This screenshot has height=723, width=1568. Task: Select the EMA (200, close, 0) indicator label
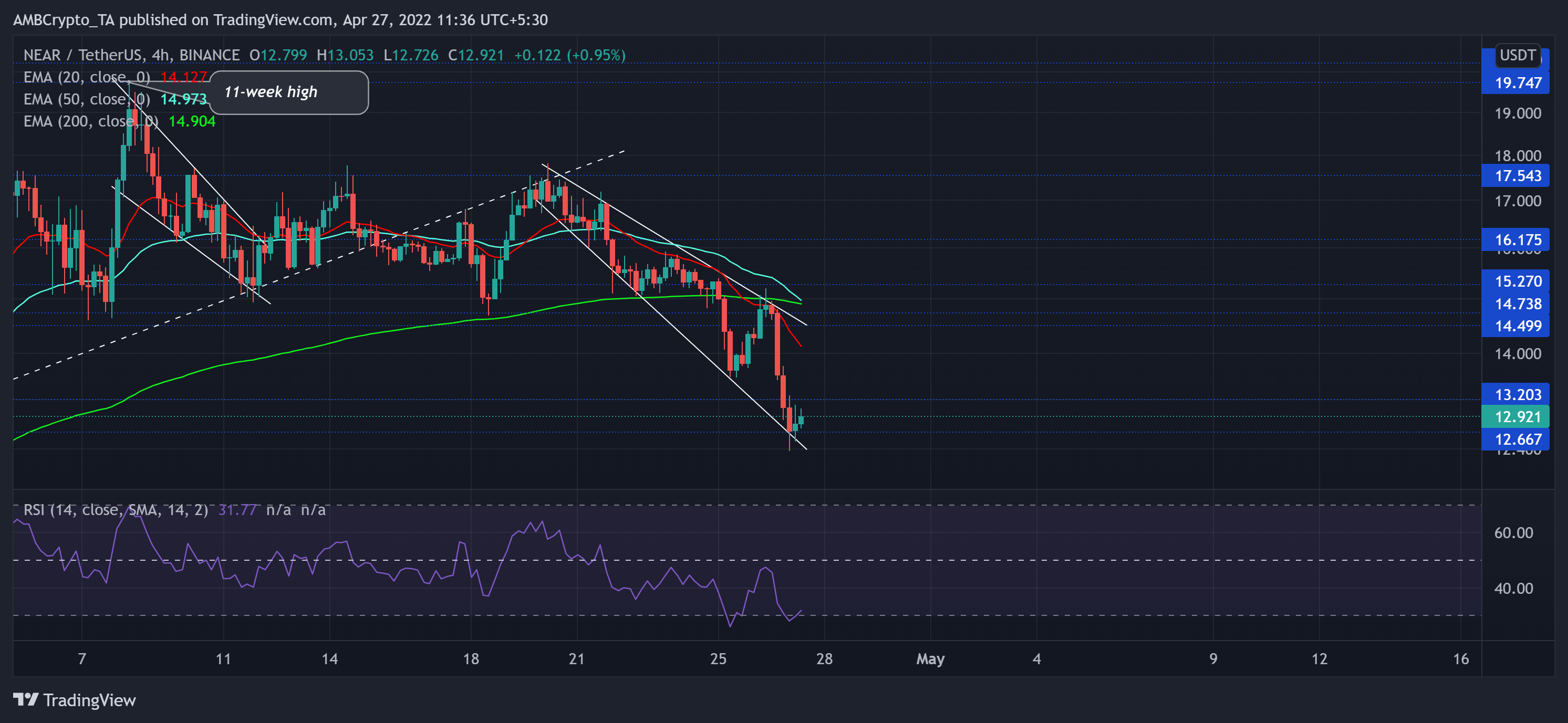click(x=91, y=121)
